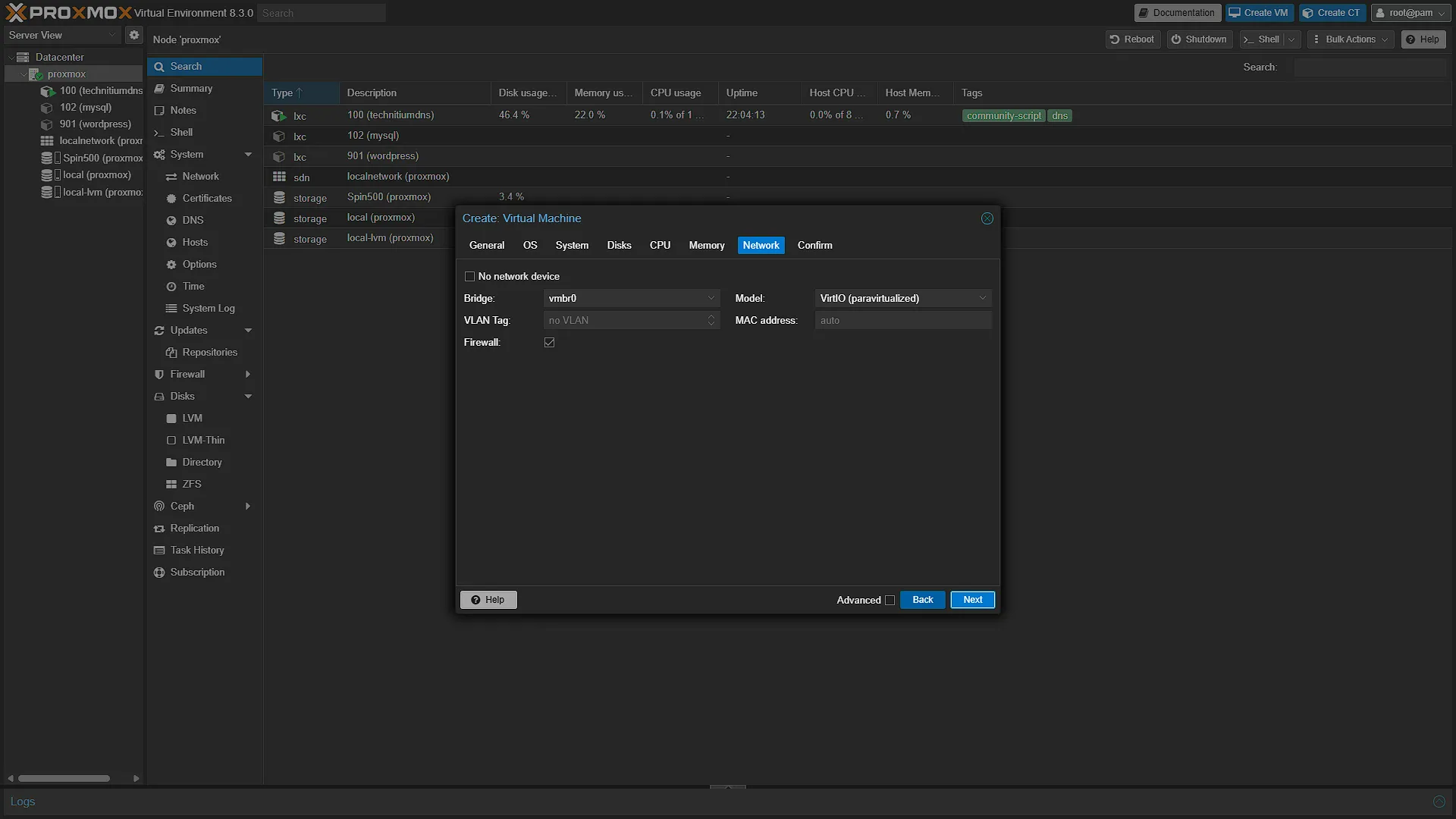
Task: Uncheck the Firewall checkbox in dialog
Action: (x=549, y=343)
